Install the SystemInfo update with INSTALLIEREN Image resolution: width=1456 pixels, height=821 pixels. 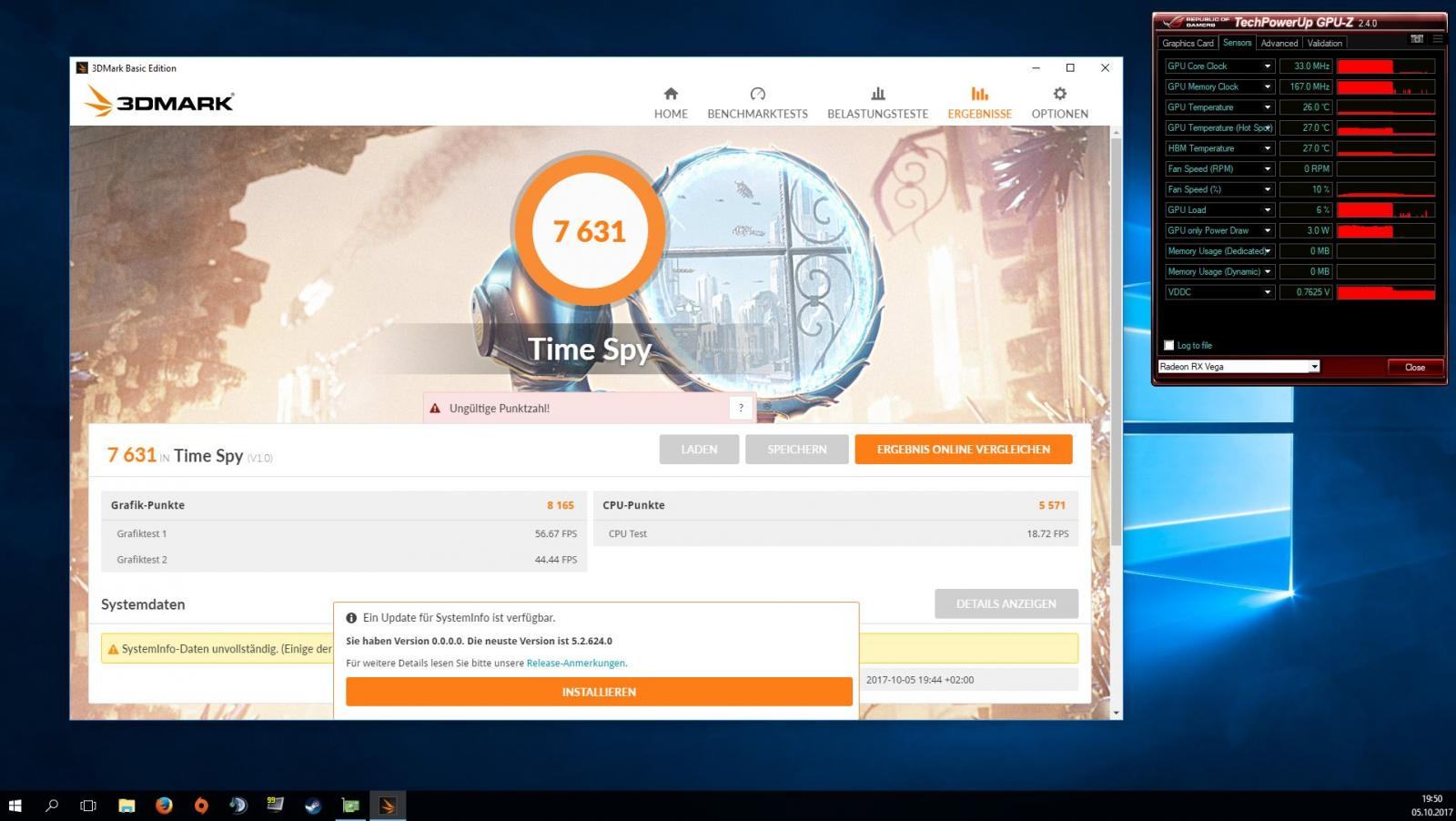[599, 692]
